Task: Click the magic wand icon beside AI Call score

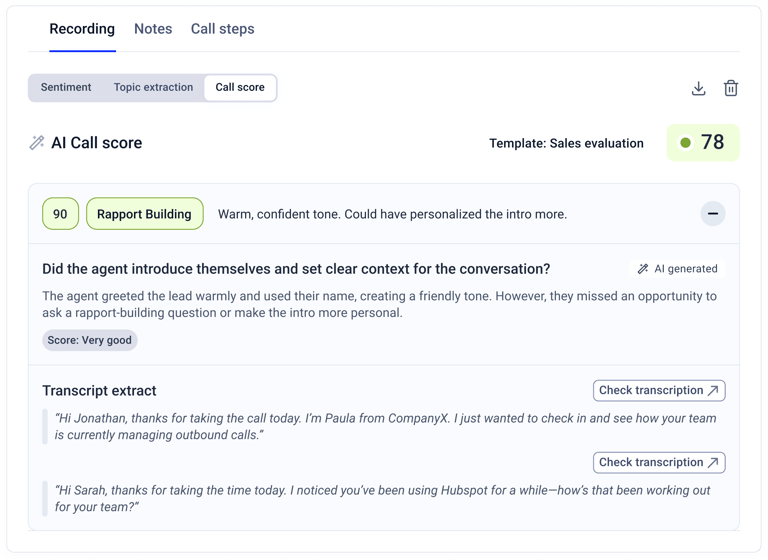Action: coord(37,143)
